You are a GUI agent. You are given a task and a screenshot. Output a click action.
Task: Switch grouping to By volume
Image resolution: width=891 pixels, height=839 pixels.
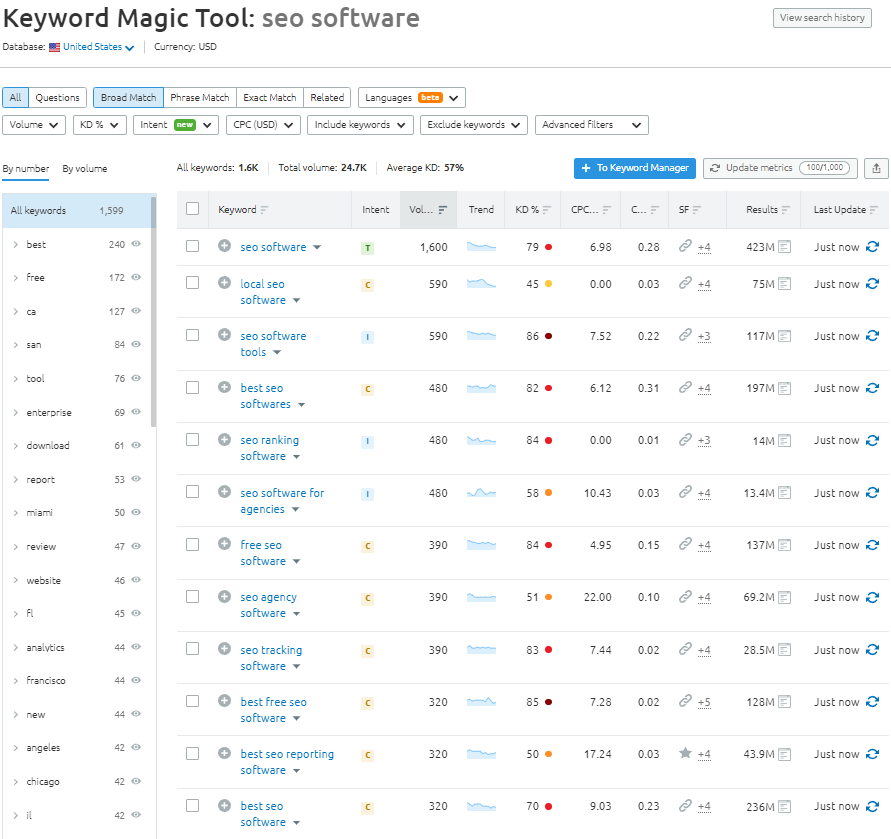point(85,169)
